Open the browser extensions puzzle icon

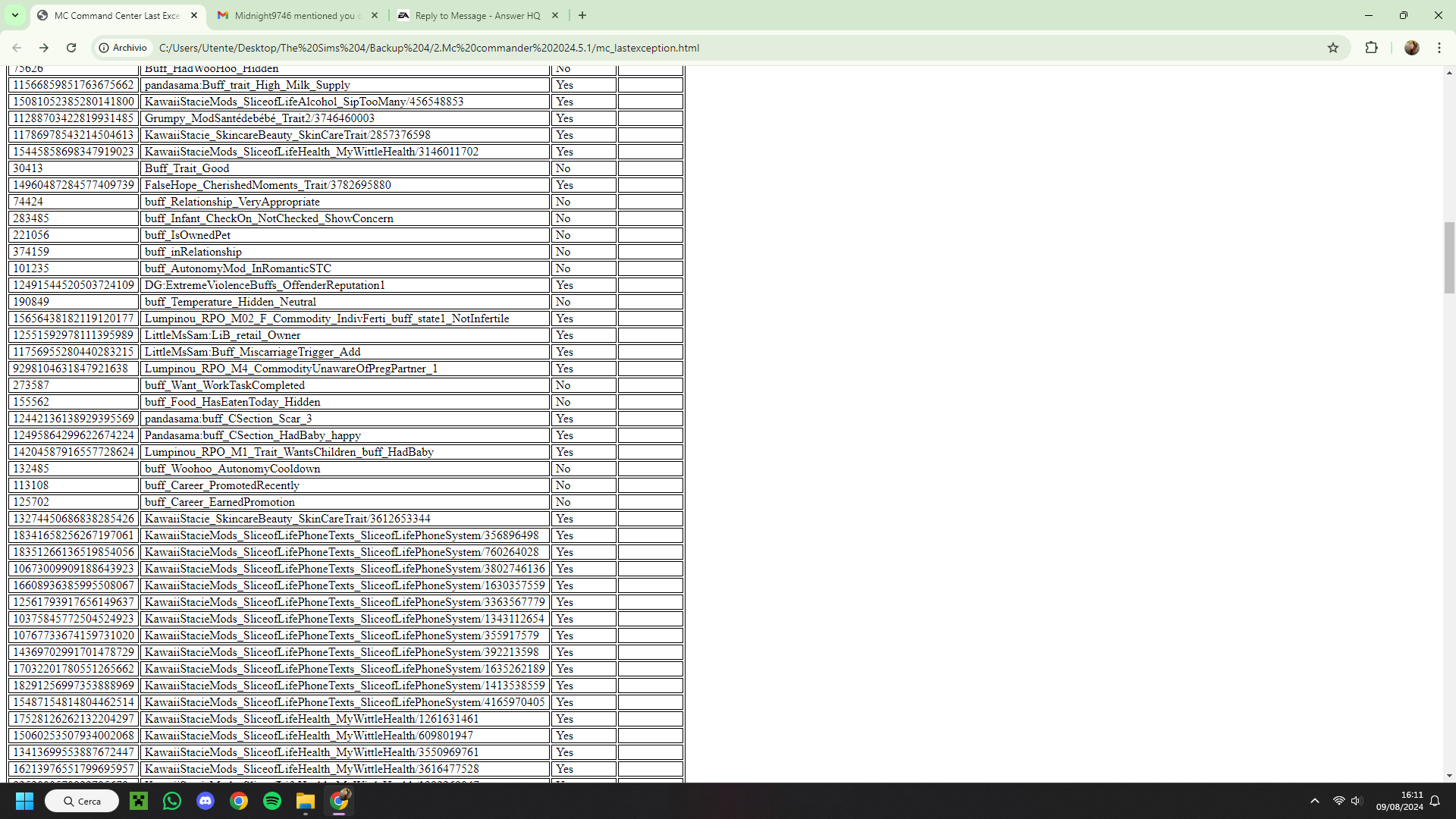[x=1372, y=48]
